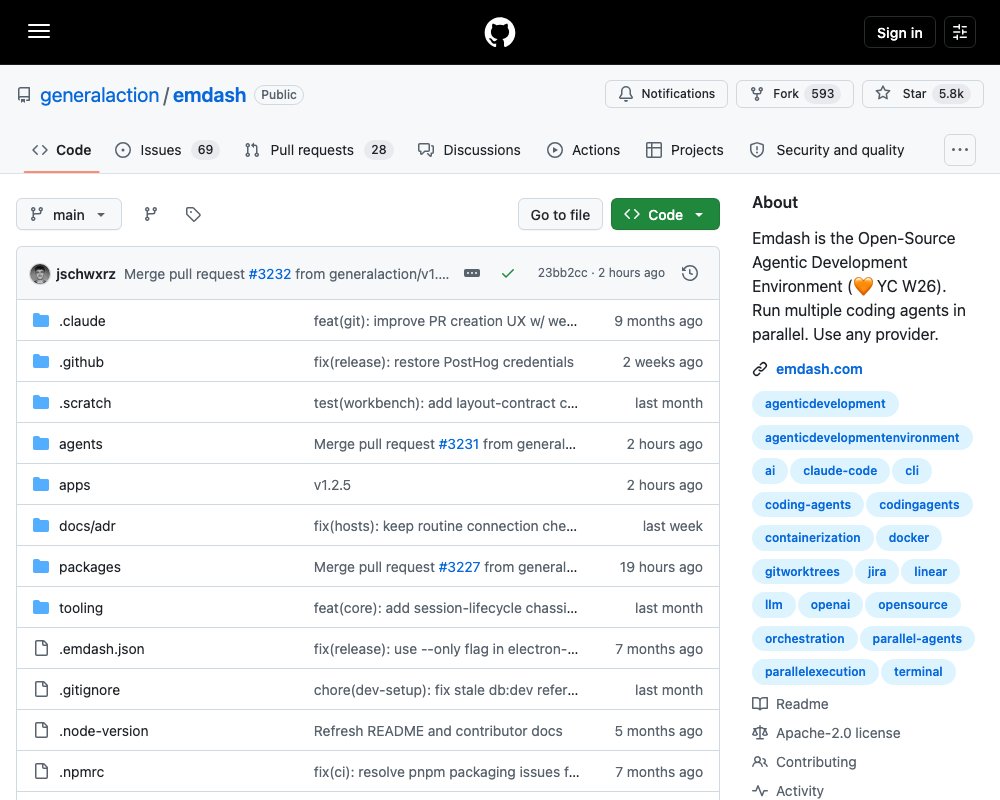Open pull request #3227 link
Screen dimensions: 1000x800
click(459, 567)
